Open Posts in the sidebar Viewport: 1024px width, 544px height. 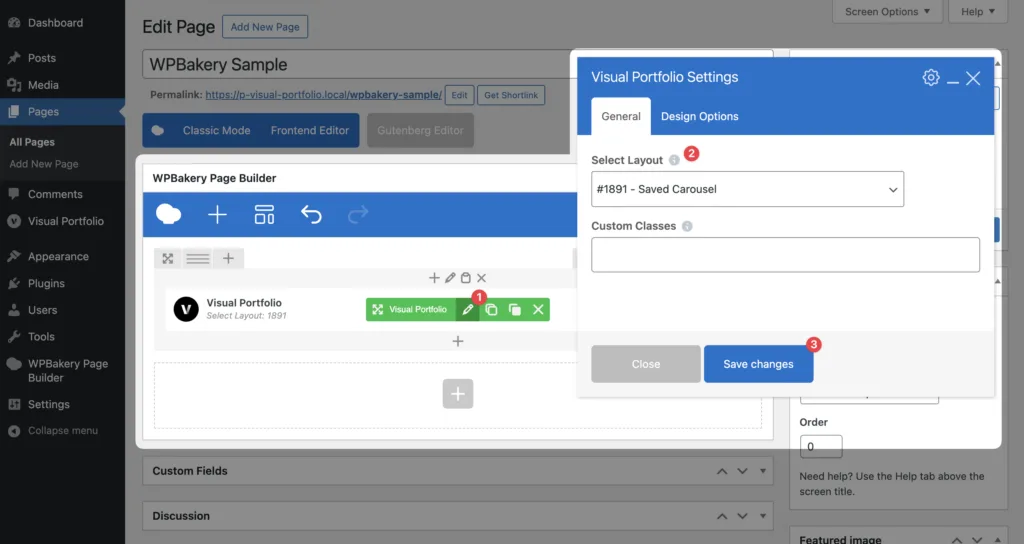(42, 58)
